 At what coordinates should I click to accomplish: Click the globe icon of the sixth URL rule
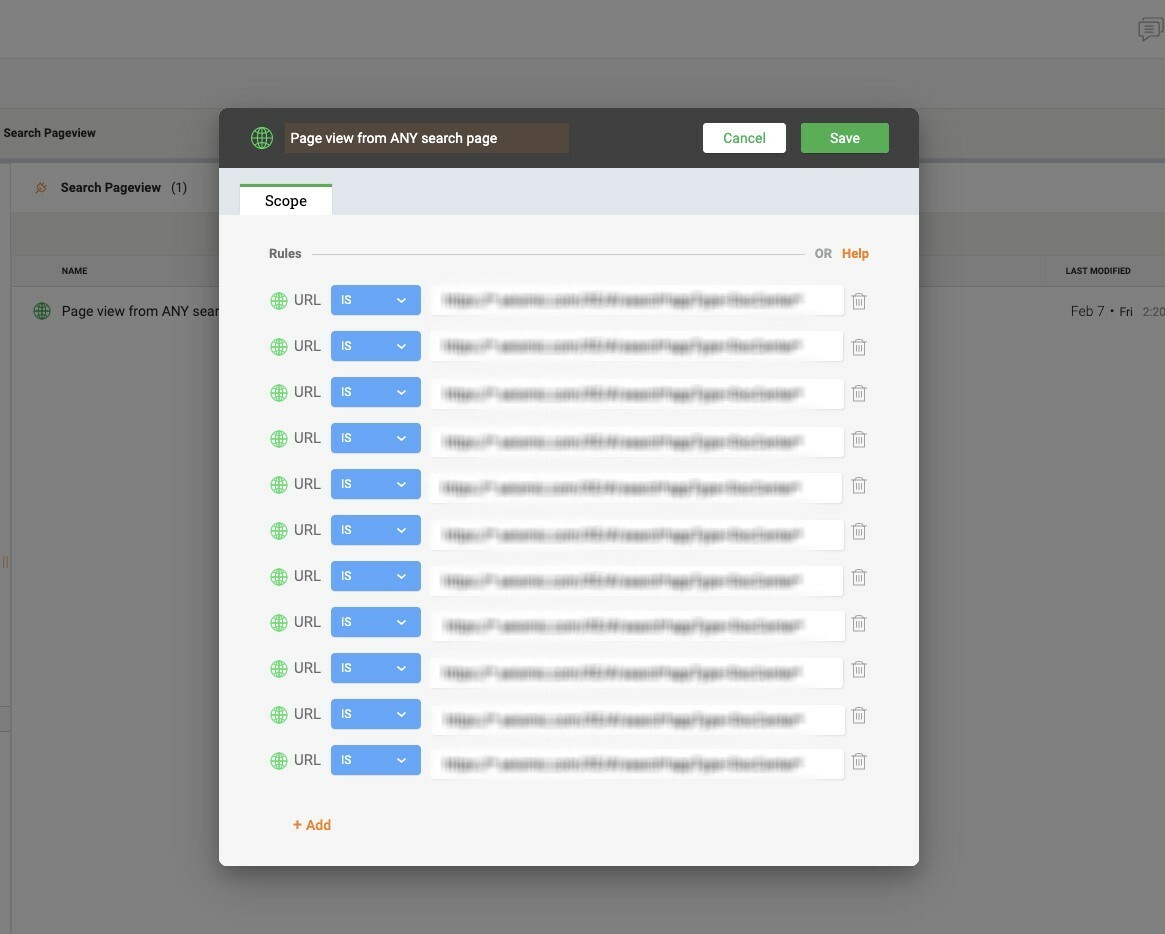[x=279, y=531]
